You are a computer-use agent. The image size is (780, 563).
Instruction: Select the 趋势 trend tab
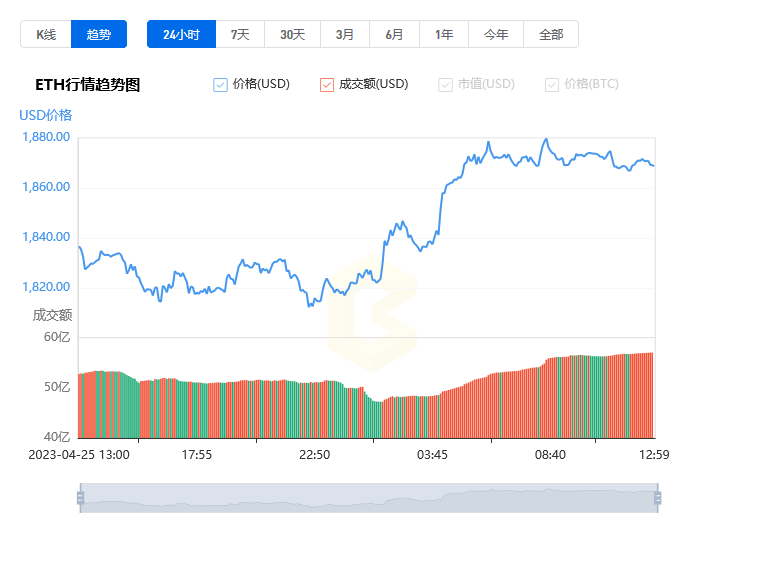pos(99,34)
